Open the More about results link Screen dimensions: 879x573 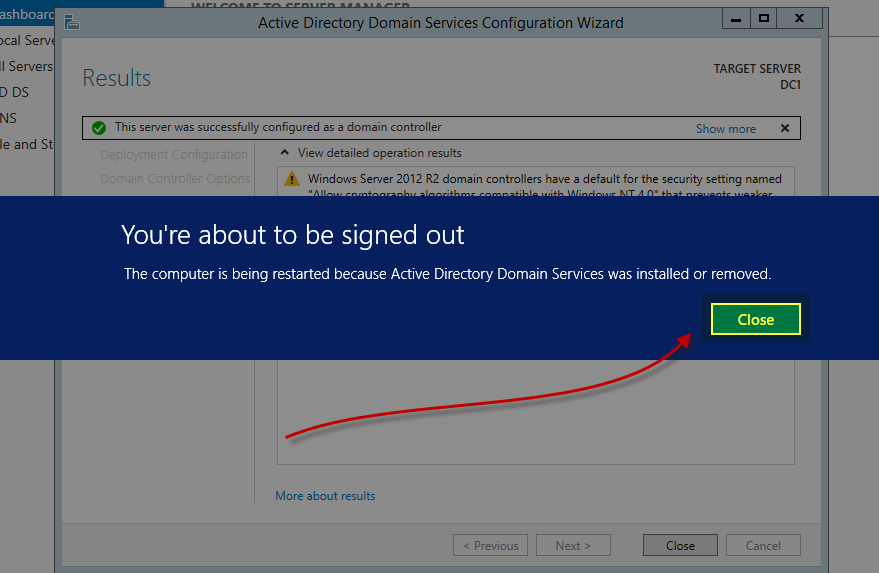(x=325, y=496)
